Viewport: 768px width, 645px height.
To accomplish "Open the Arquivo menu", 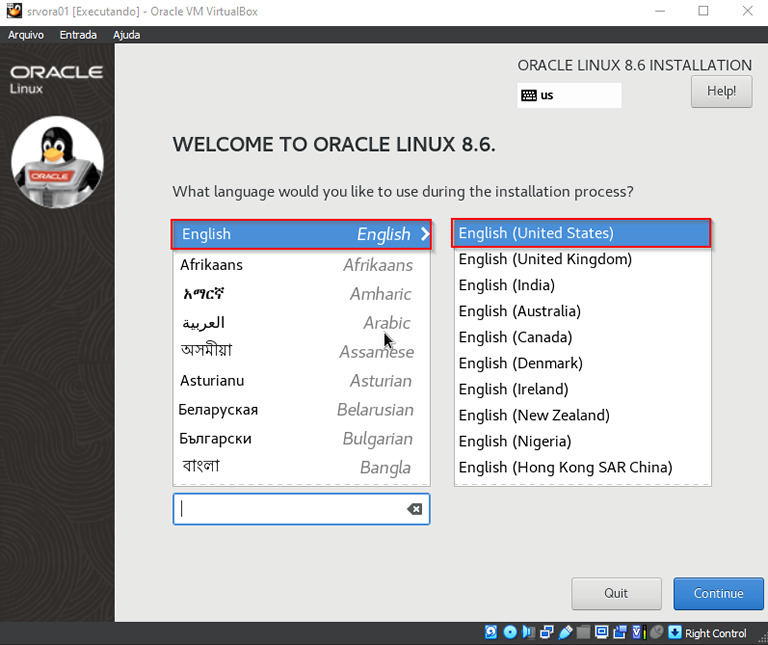I will click(26, 35).
